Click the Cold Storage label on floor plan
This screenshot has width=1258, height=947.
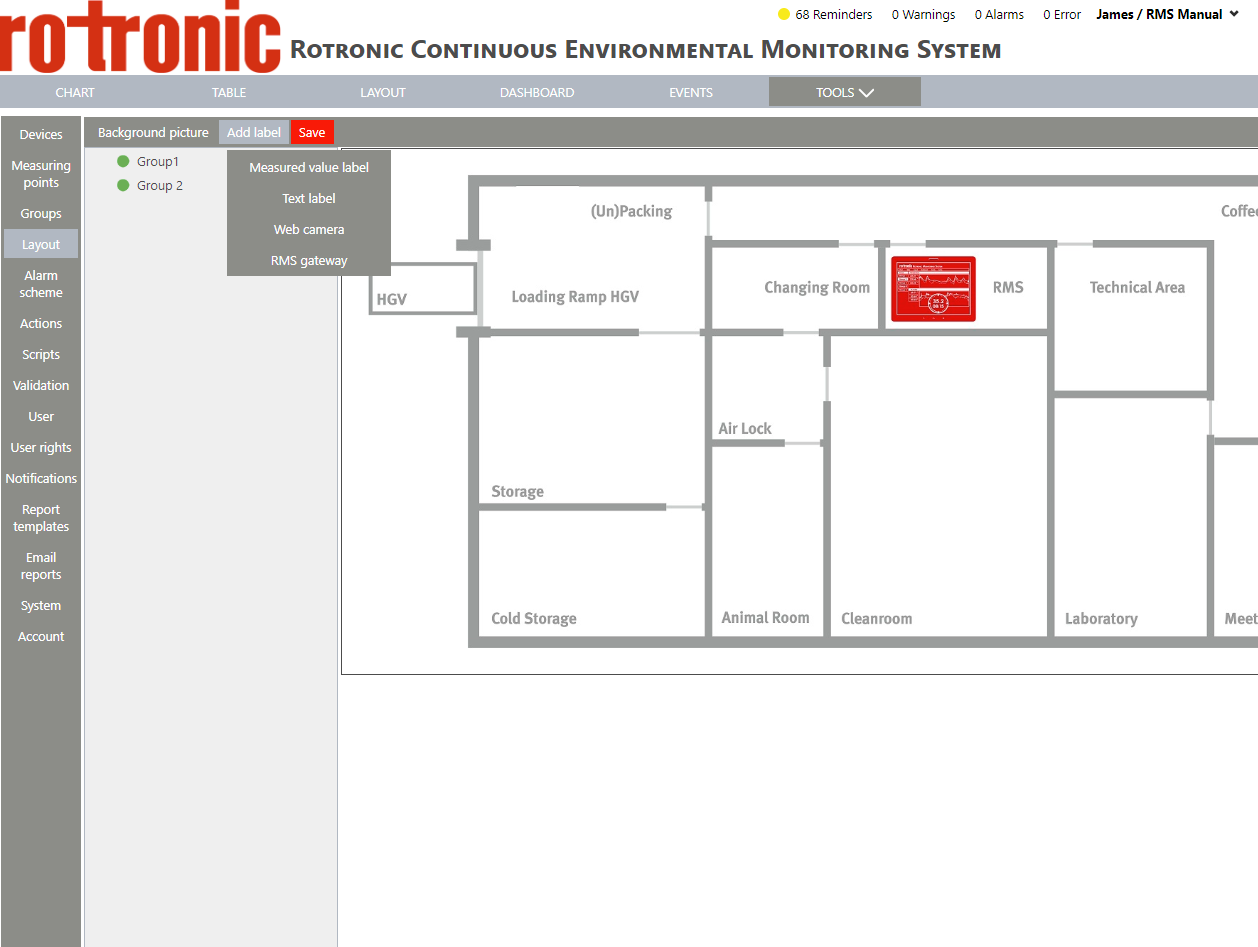click(x=534, y=618)
